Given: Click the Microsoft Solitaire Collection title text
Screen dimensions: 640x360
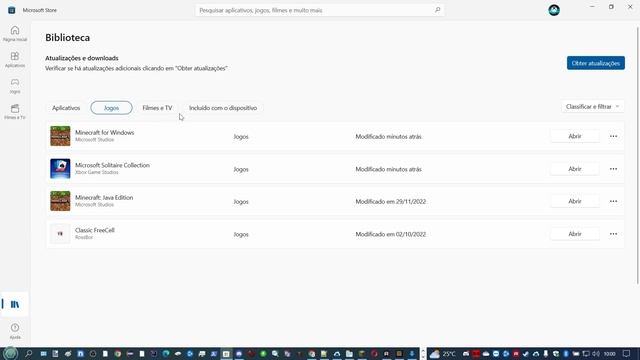Looking at the screenshot, I should click(x=112, y=165).
